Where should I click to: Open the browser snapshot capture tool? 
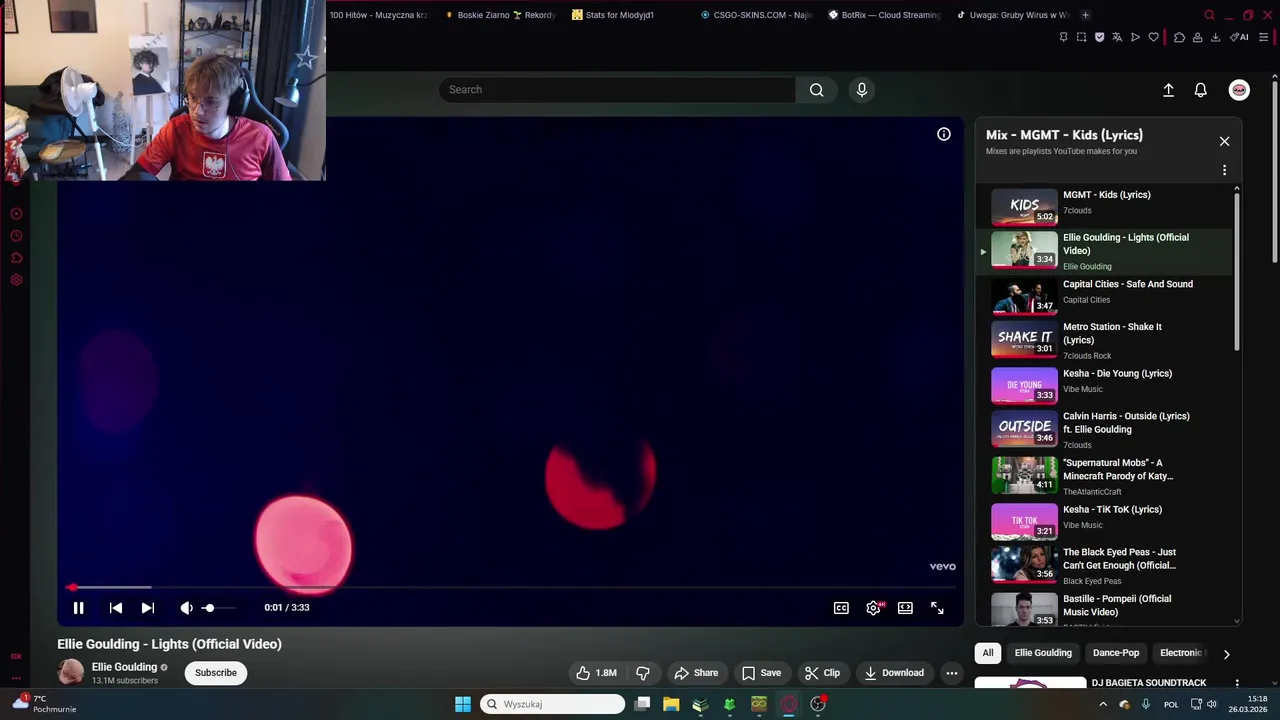tap(1081, 37)
